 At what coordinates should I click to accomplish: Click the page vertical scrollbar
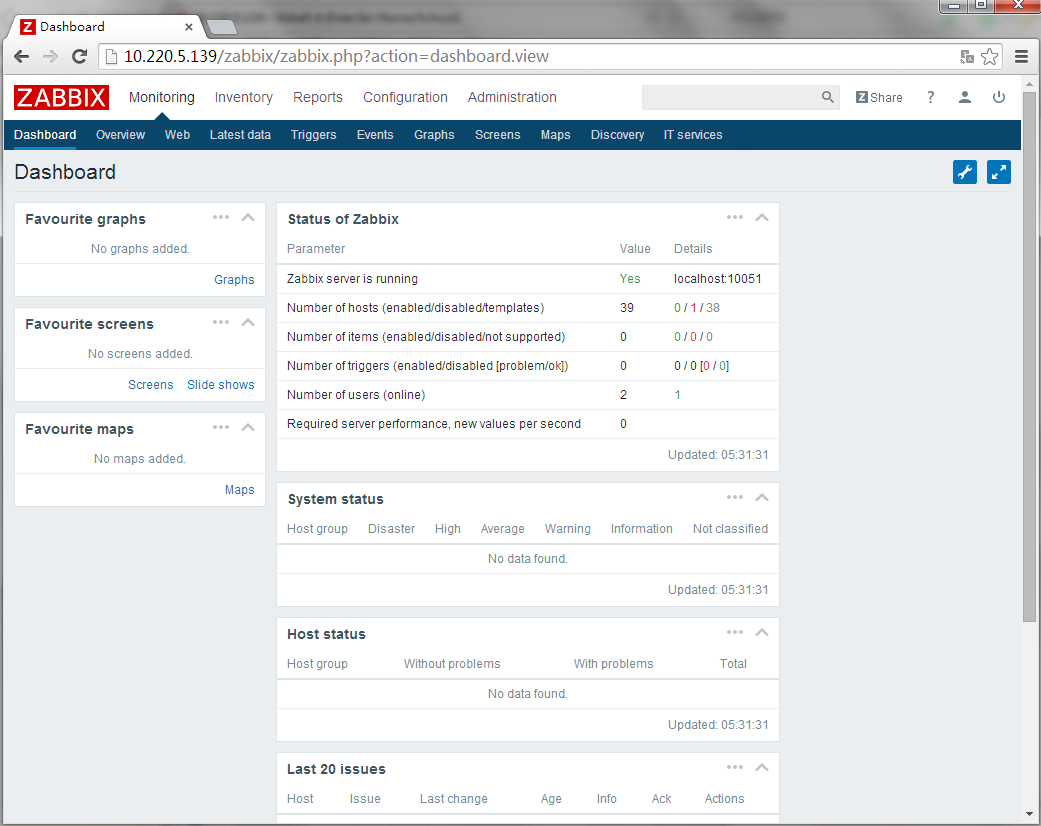(x=1030, y=356)
